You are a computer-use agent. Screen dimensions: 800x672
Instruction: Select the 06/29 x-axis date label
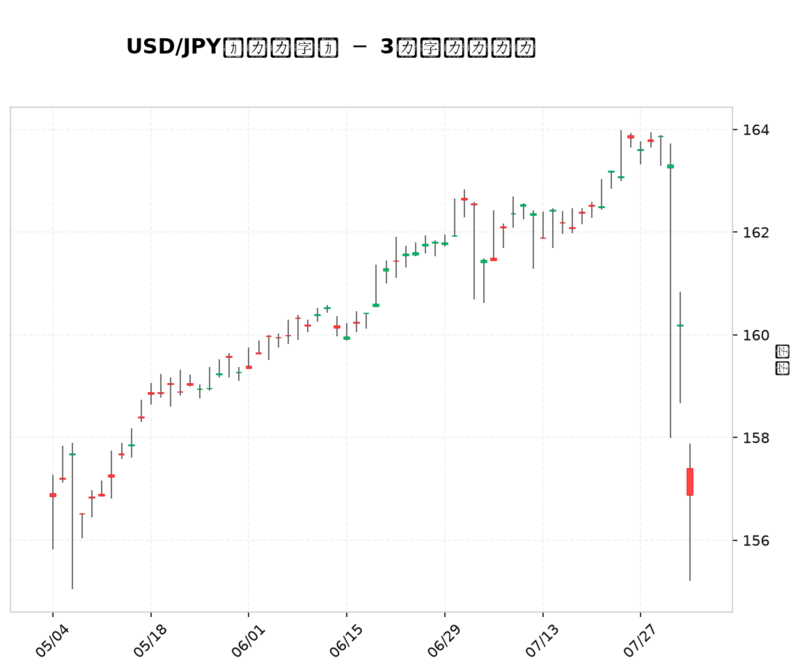[x=444, y=641]
